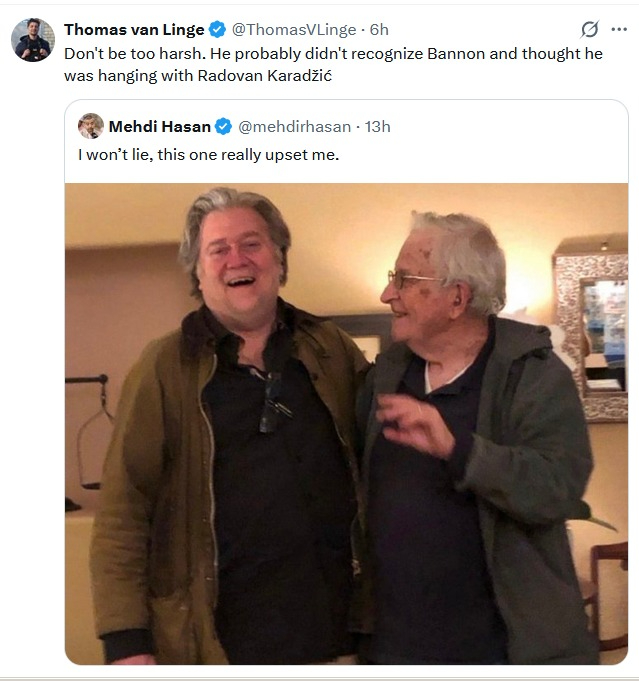
Task: Click the verified badge beside Mehdi Hasan
Action: (x=224, y=127)
